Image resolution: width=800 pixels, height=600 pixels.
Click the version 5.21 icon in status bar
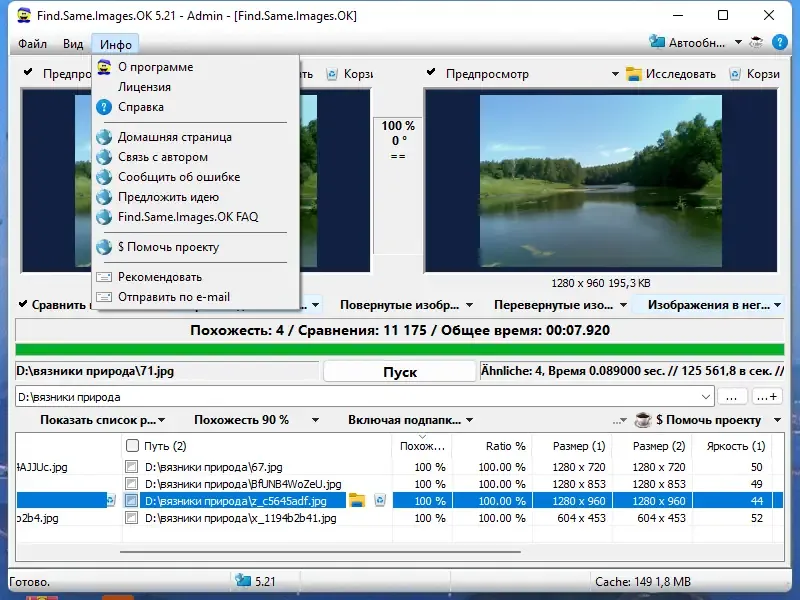coord(243,581)
